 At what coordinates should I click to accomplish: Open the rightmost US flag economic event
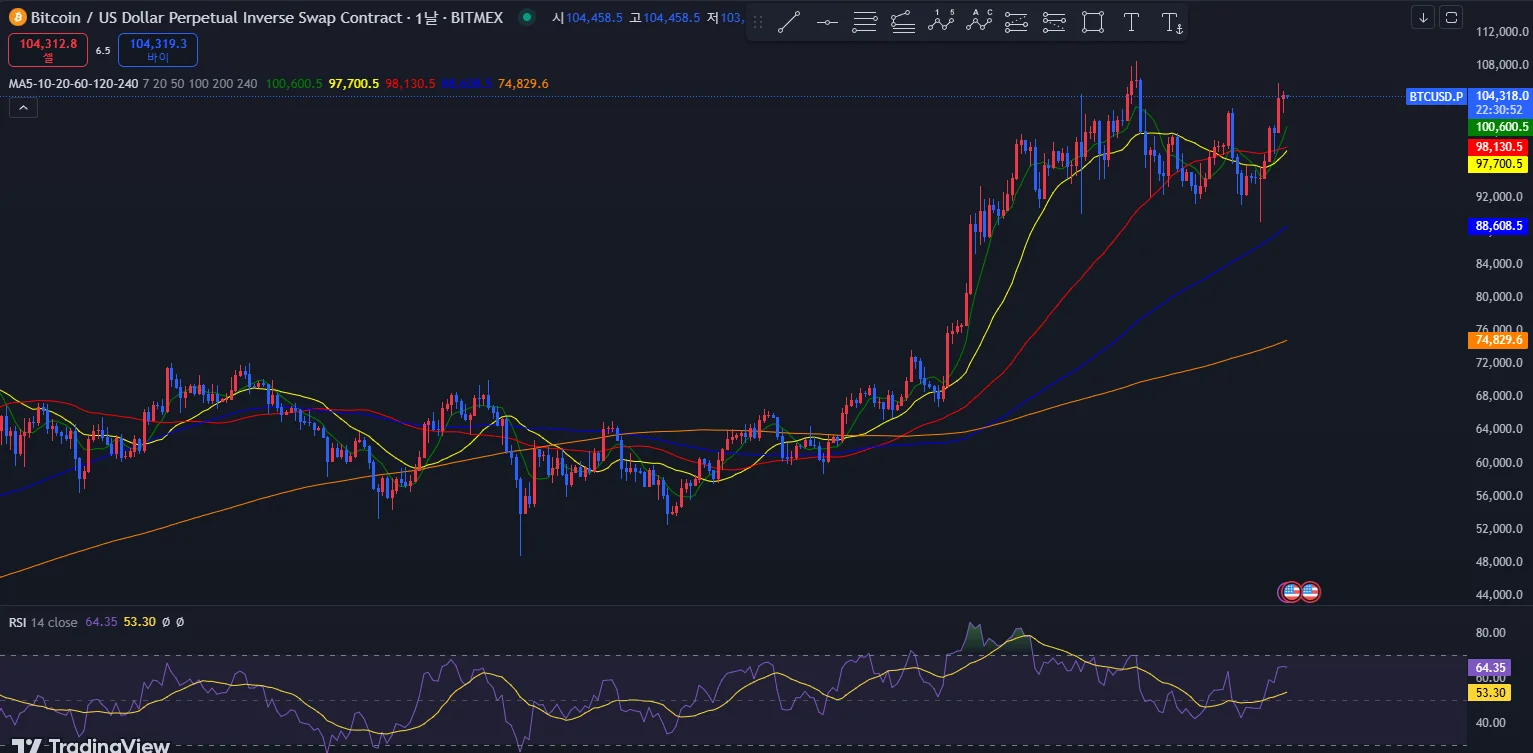point(1310,592)
